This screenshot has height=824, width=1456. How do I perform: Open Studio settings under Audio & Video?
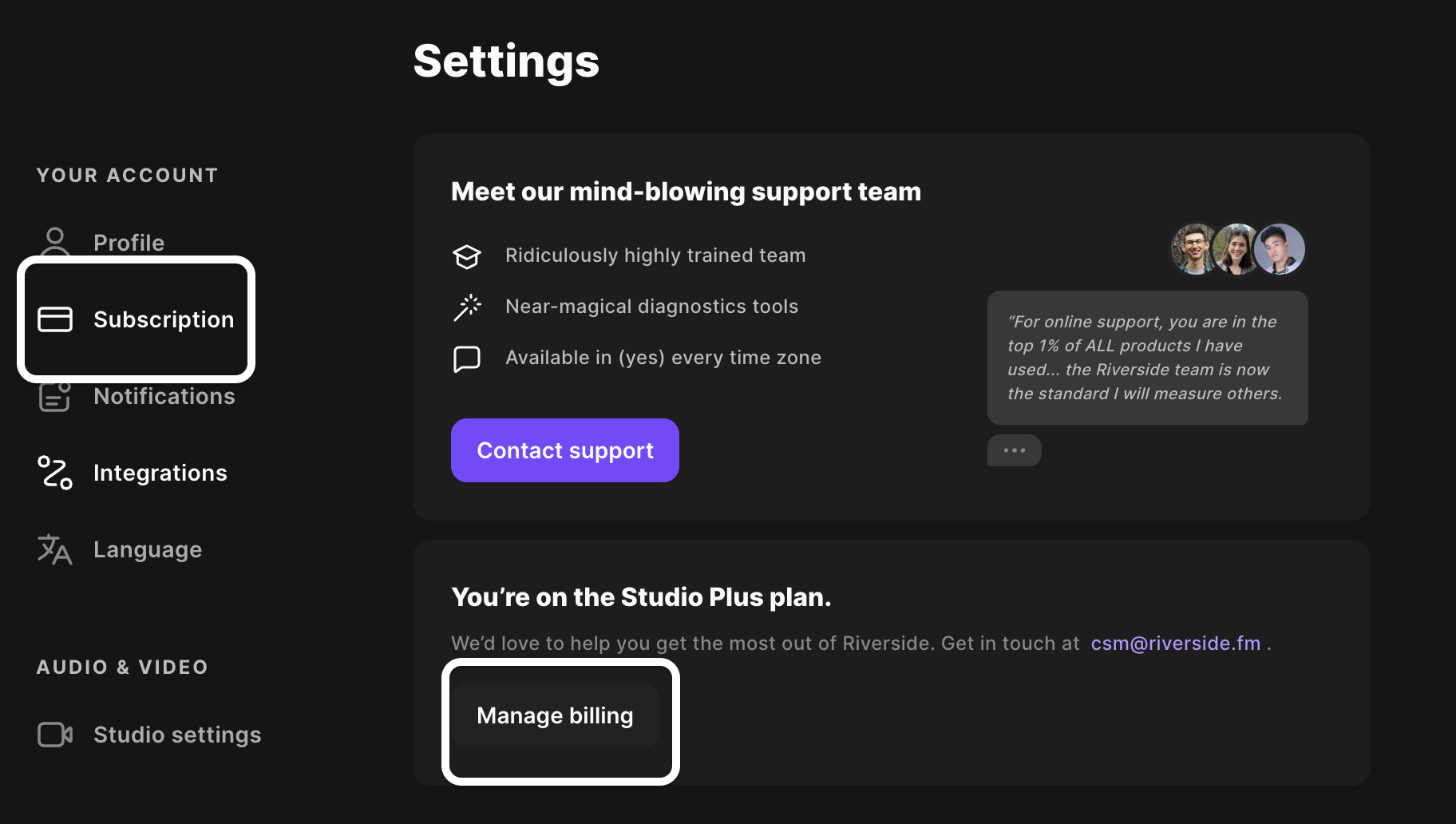click(177, 735)
